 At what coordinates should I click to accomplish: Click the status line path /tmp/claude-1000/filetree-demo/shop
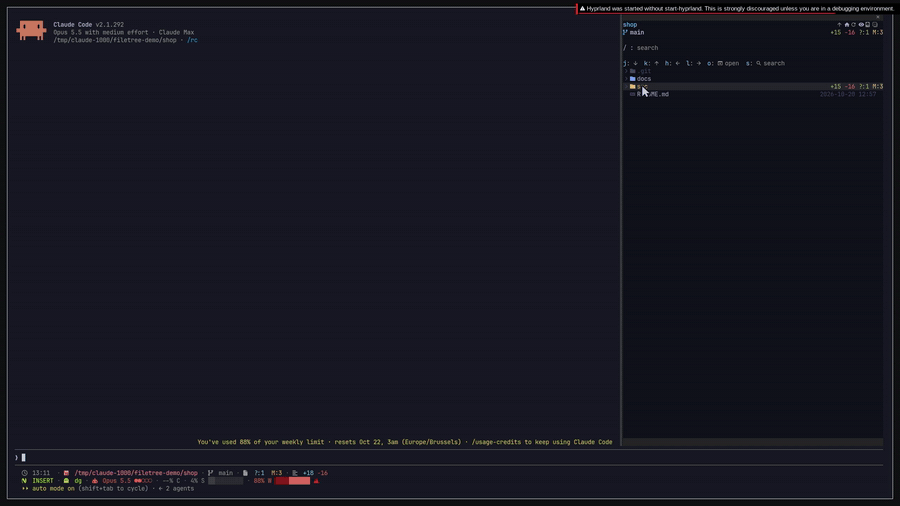tap(136, 473)
